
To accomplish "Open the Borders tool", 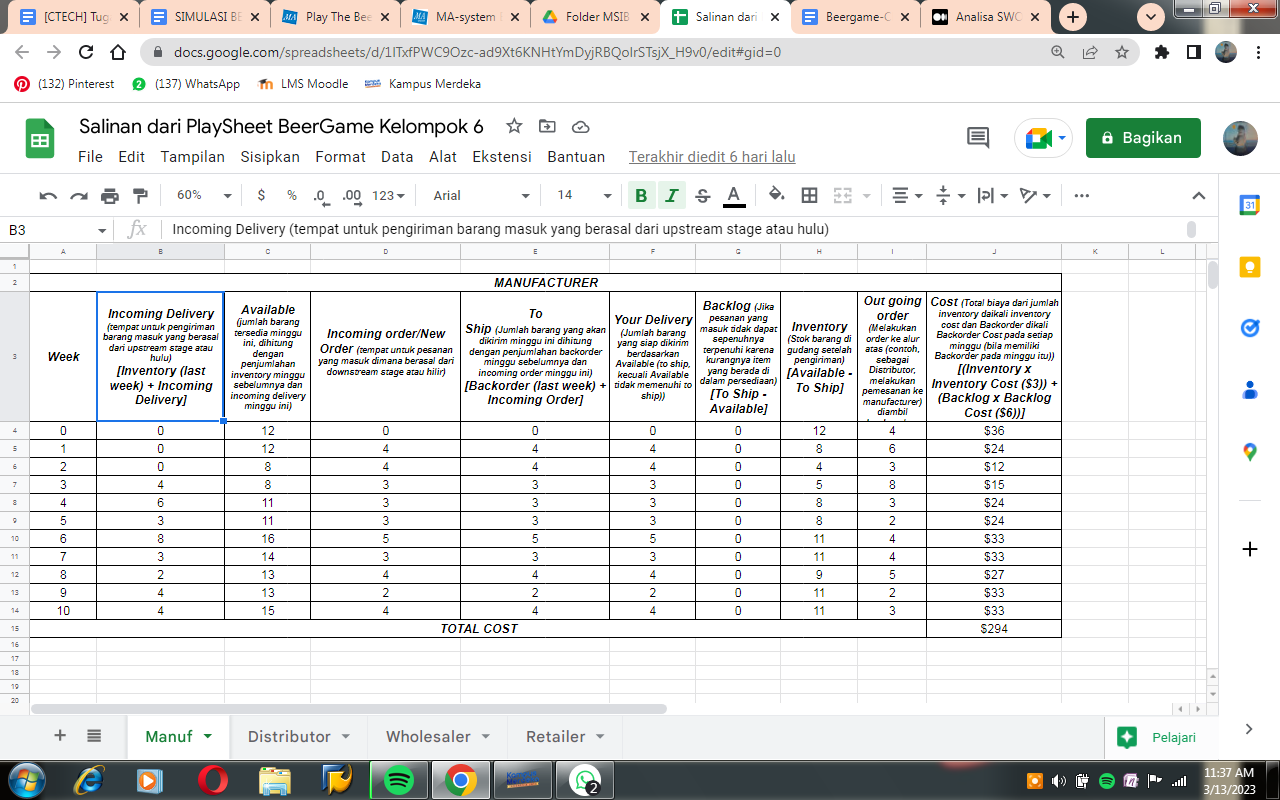I will (x=810, y=195).
